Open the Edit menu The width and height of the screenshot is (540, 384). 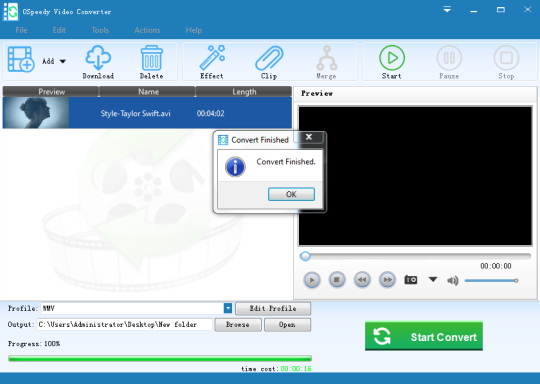[59, 30]
